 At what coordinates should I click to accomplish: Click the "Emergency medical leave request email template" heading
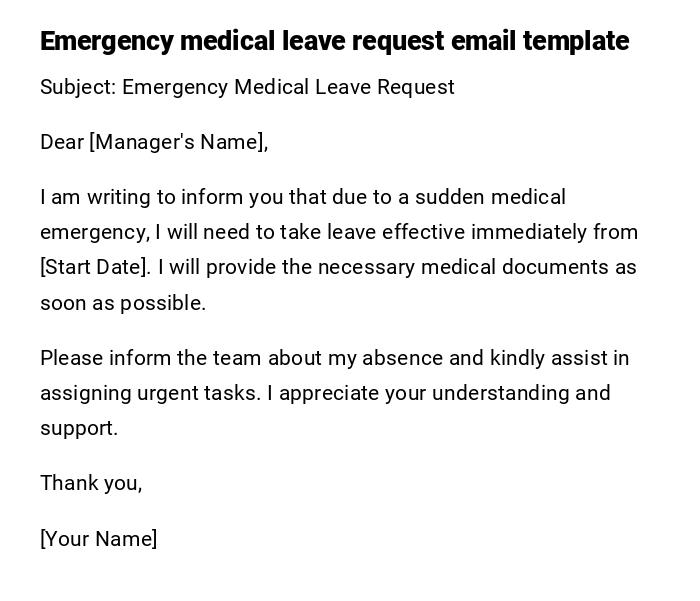tap(334, 41)
